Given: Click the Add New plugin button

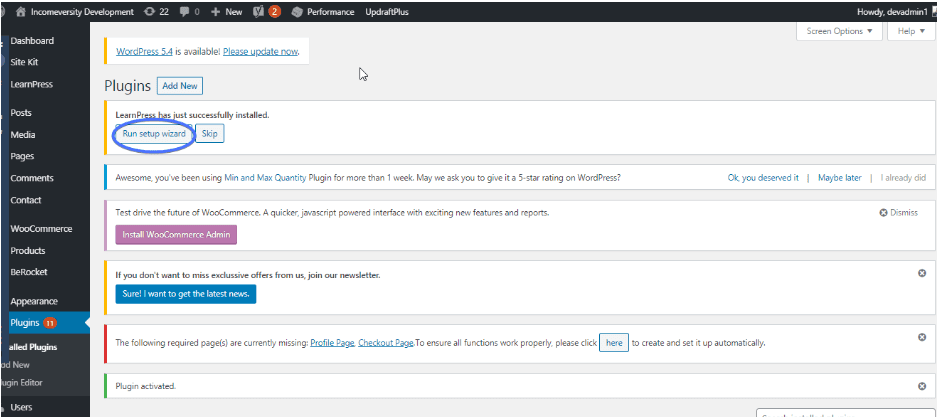Looking at the screenshot, I should tap(180, 86).
